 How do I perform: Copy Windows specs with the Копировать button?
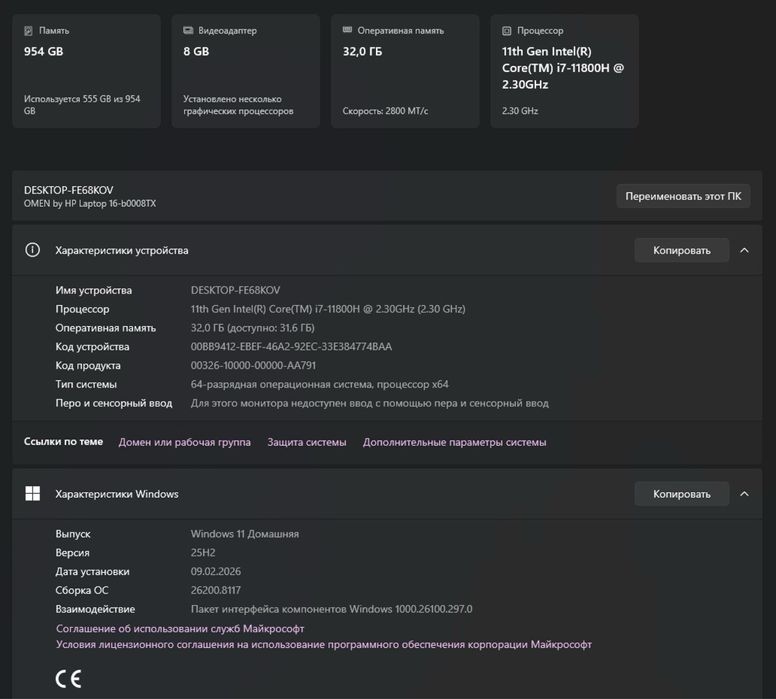point(681,494)
